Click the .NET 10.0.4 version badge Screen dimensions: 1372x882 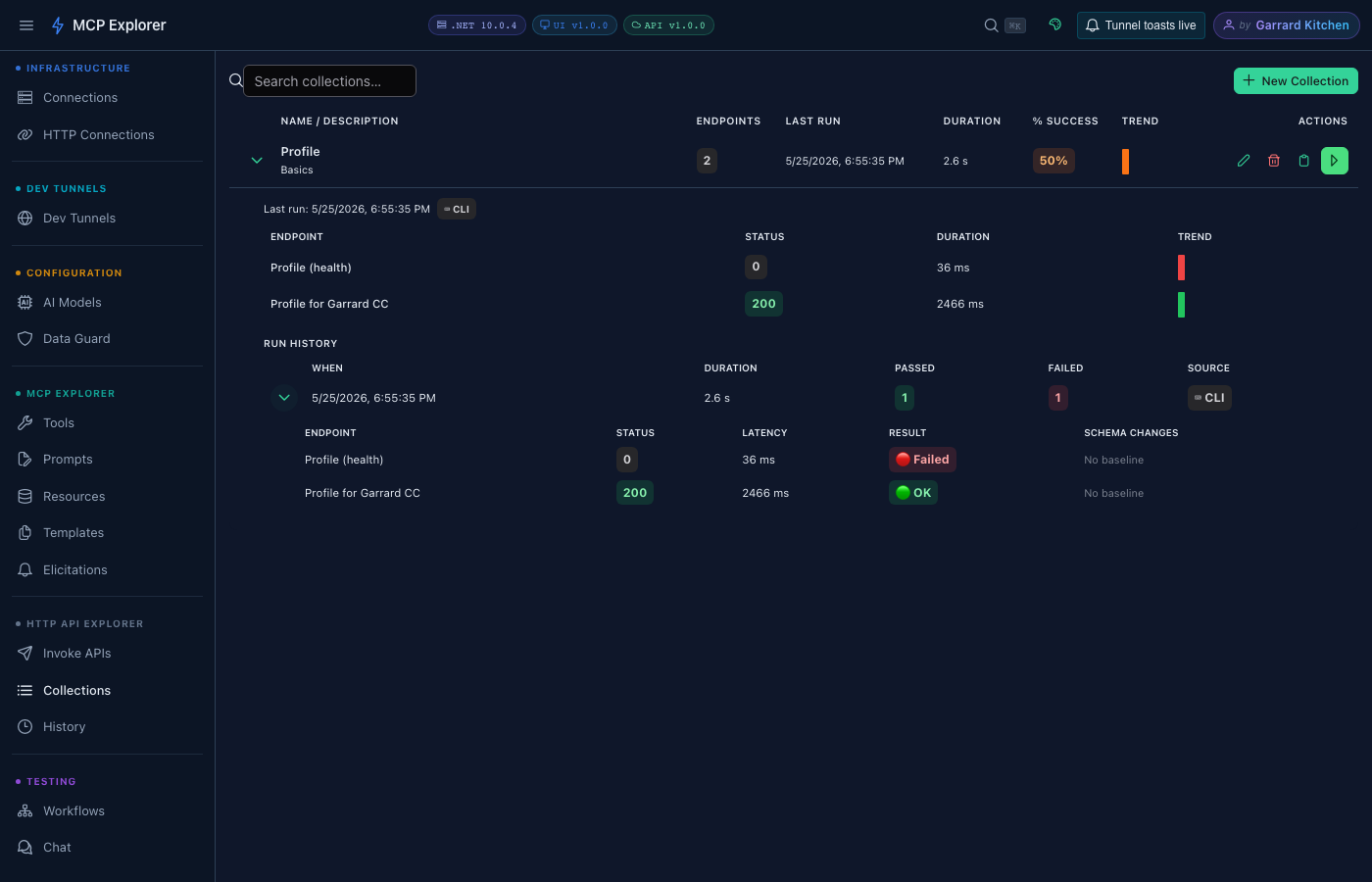477,25
